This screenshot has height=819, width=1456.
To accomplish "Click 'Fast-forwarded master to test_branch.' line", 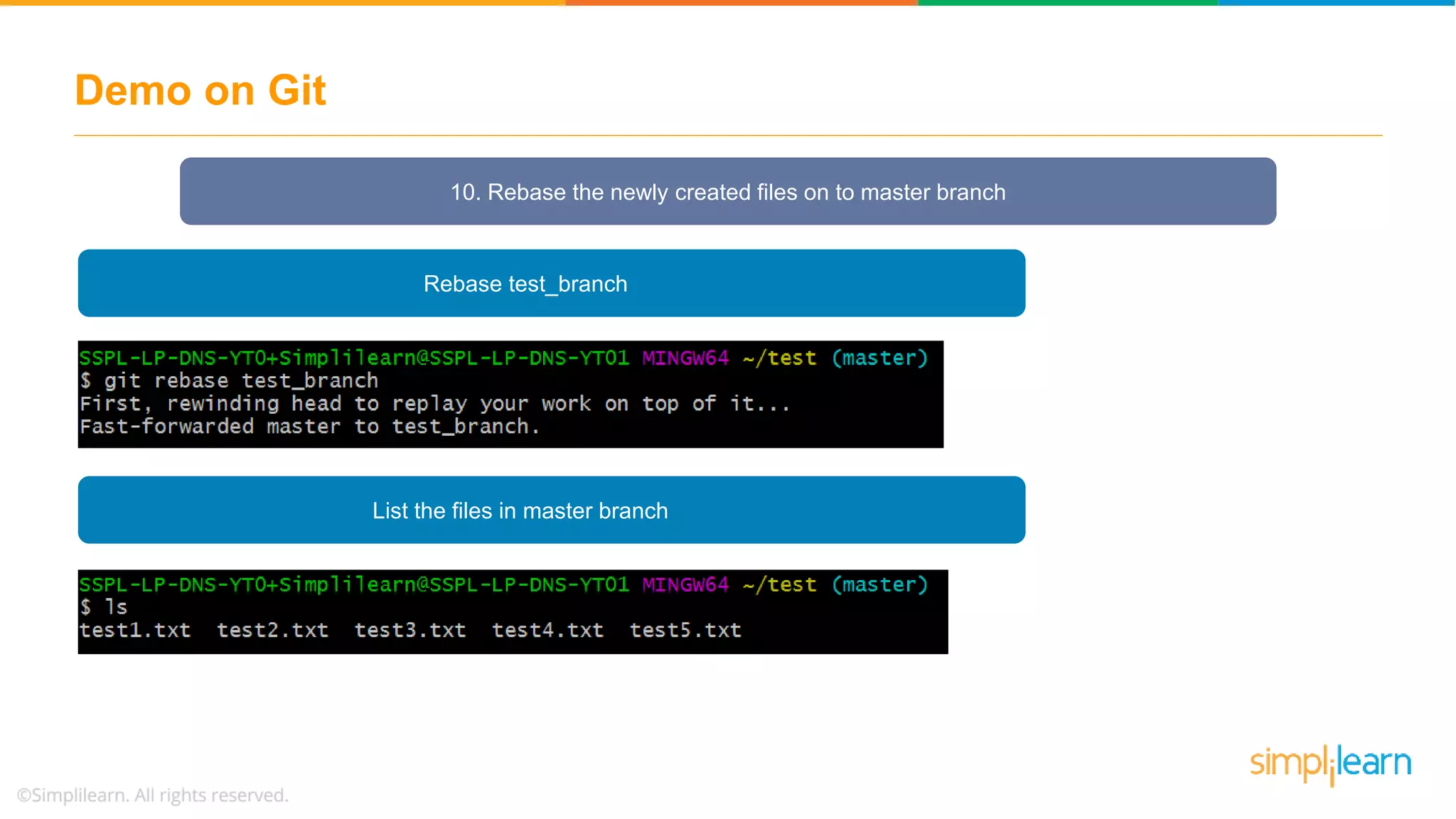I will coord(310,427).
